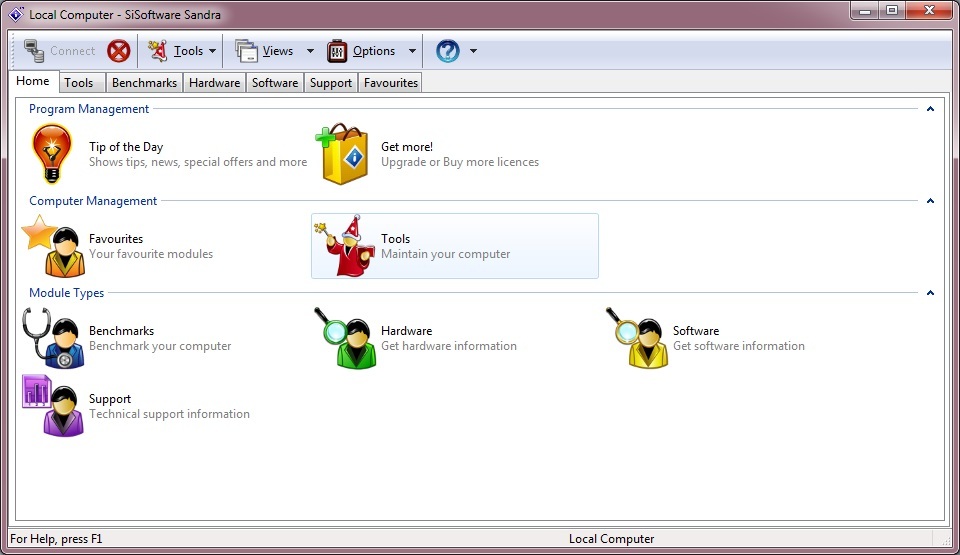Screen dimensions: 960x555
Task: Open the Software yellow magnifier icon
Action: coord(637,338)
